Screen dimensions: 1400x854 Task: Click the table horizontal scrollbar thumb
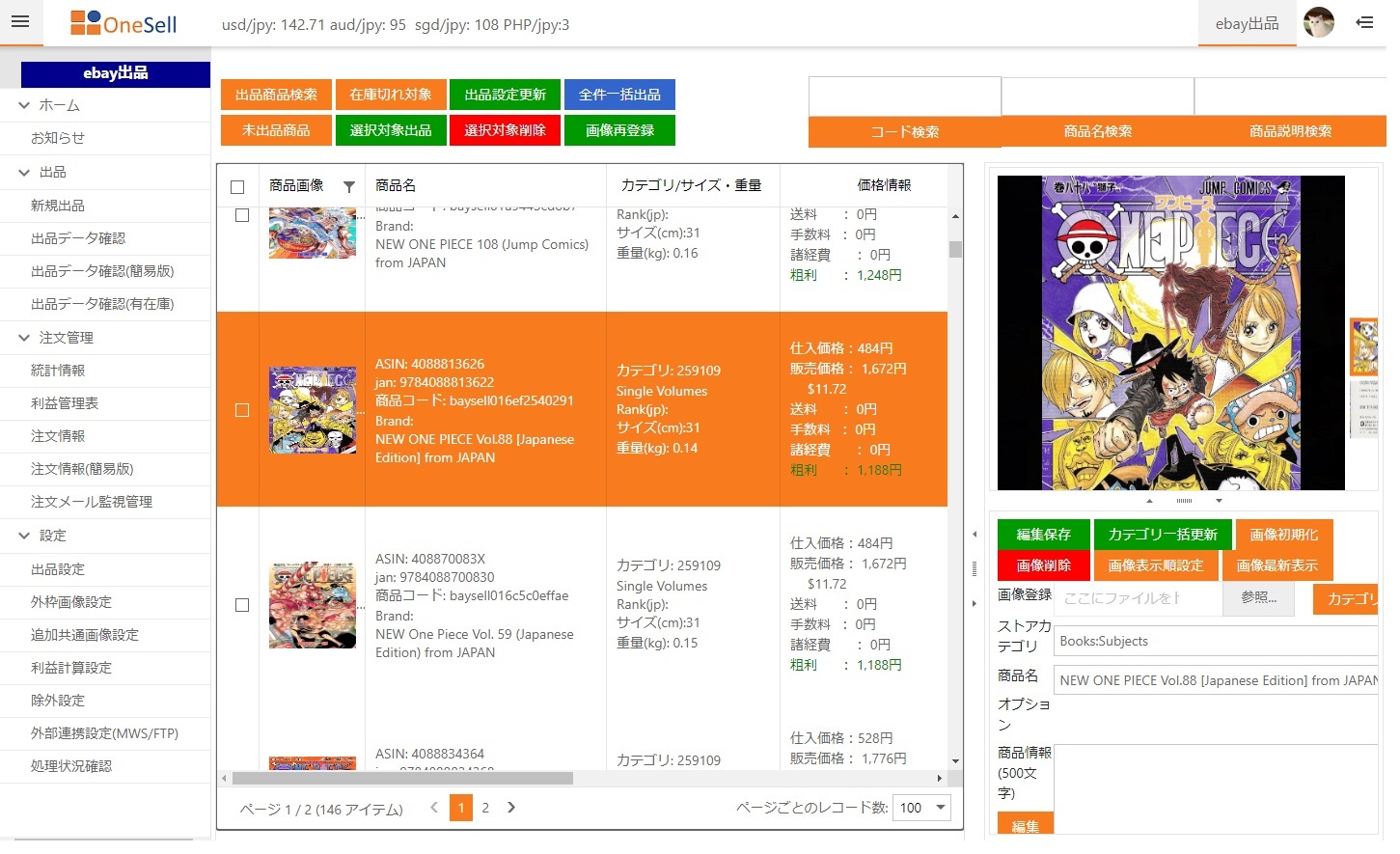point(402,778)
